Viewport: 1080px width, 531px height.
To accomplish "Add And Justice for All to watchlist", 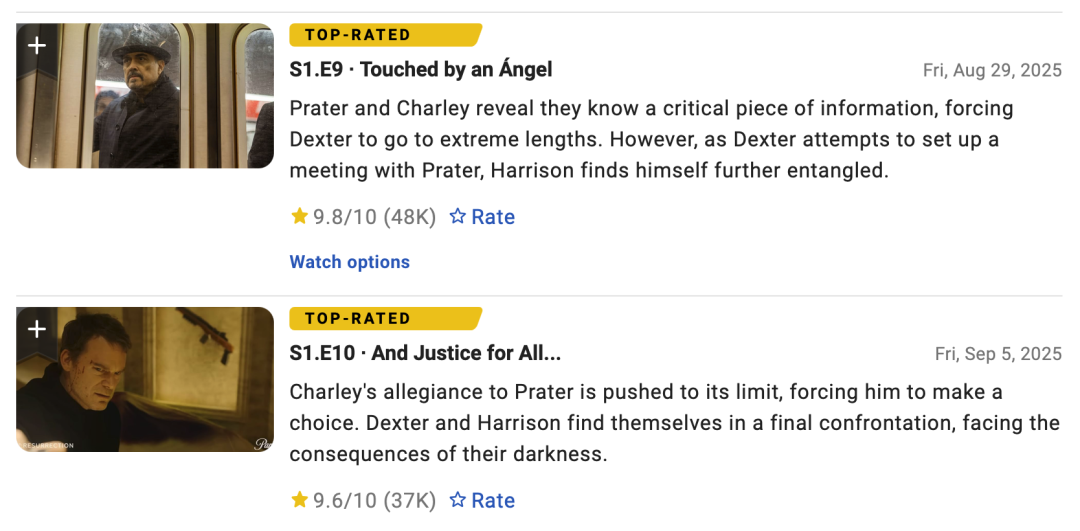I will click(37, 329).
